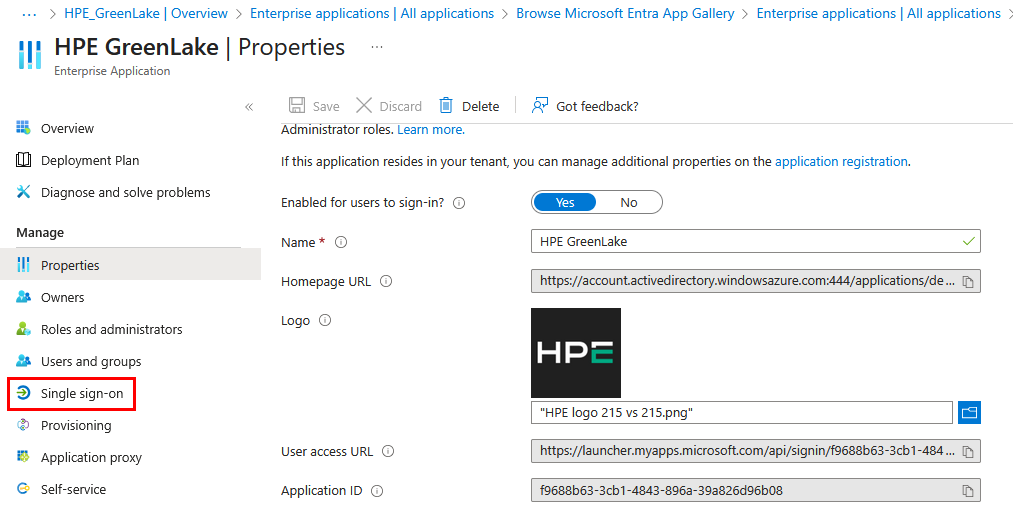Copy the User access URL value
The width and height of the screenshot is (1013, 511).
tap(967, 452)
